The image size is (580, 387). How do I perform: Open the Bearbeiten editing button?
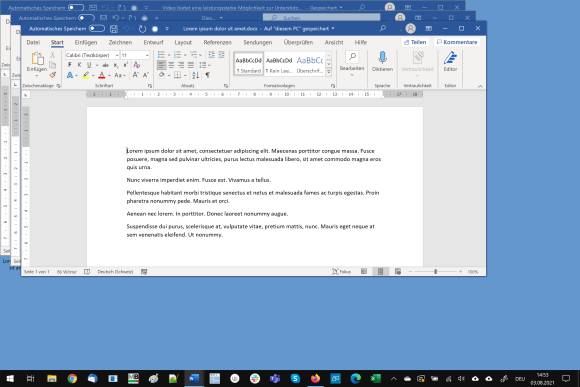(352, 63)
